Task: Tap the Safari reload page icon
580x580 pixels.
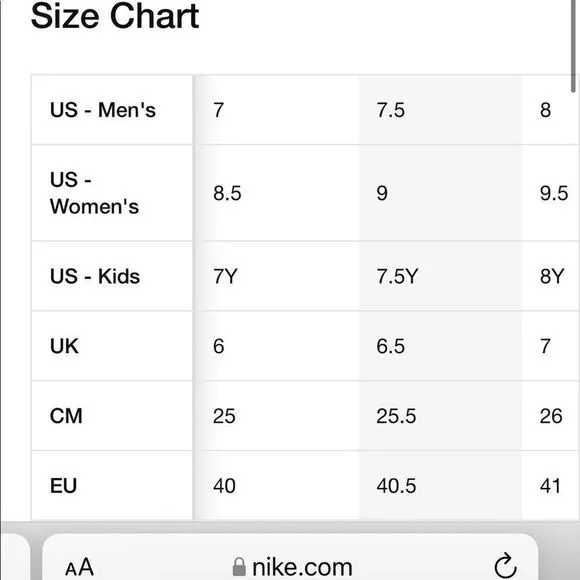Action: [x=505, y=566]
